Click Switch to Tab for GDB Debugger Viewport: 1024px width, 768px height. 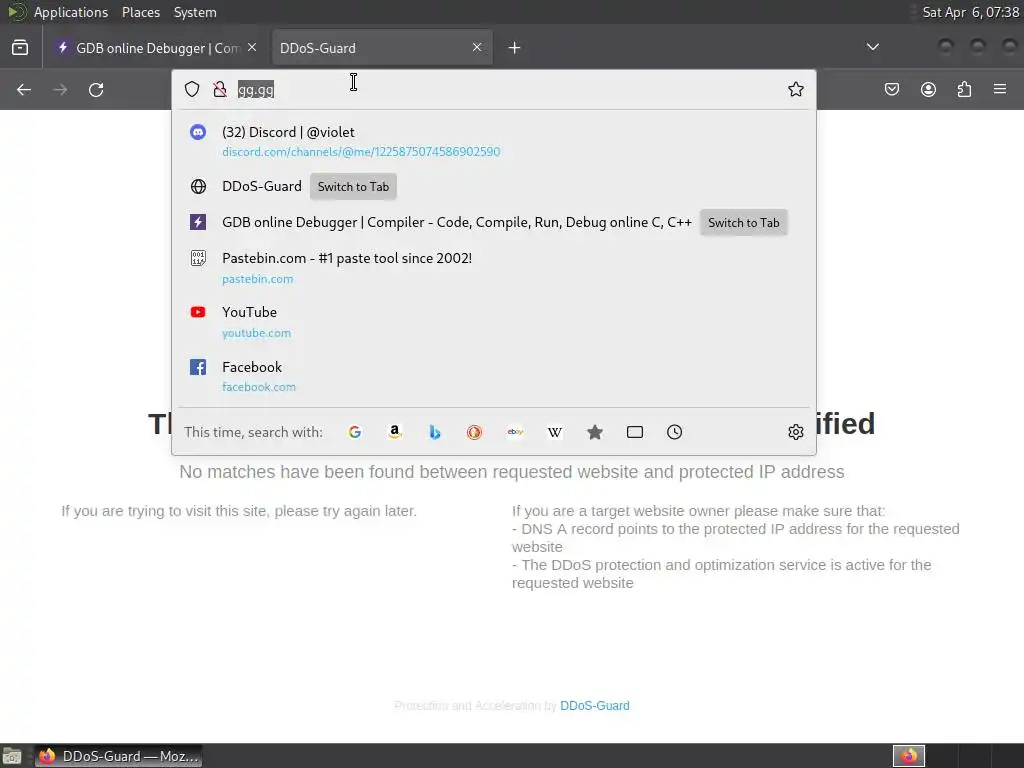pos(744,223)
